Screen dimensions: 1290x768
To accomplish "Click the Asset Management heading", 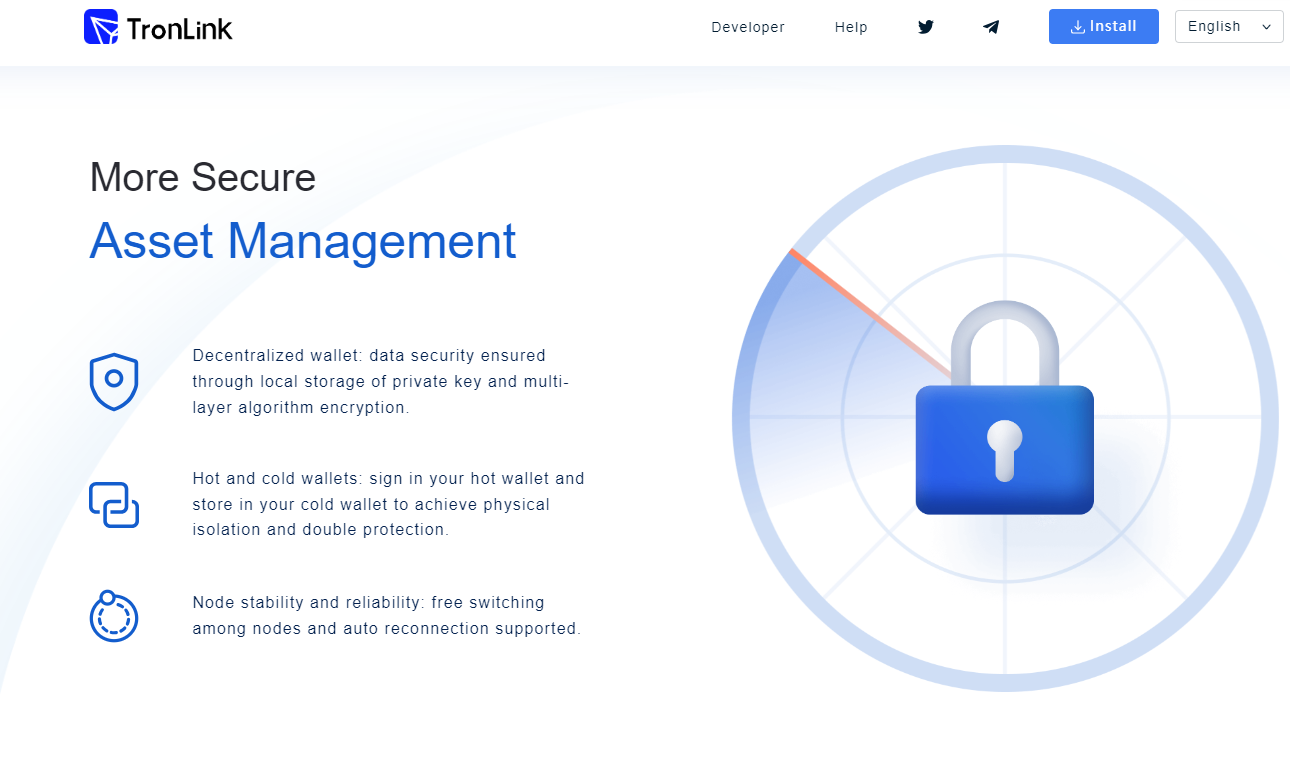I will pyautogui.click(x=302, y=241).
